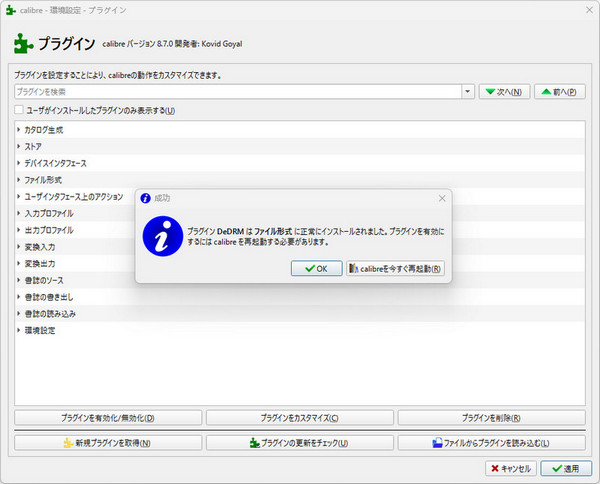Click the blue info icon in dialog
This screenshot has width=600, height=484.
pos(163,236)
